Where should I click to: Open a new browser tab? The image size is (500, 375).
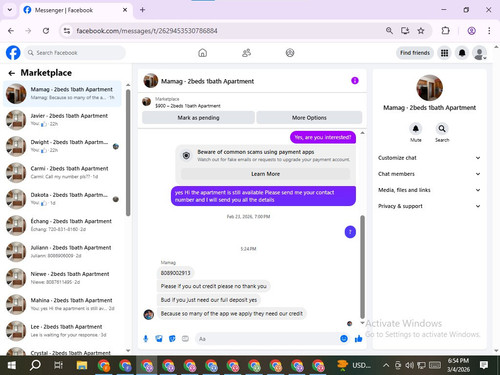(142, 10)
